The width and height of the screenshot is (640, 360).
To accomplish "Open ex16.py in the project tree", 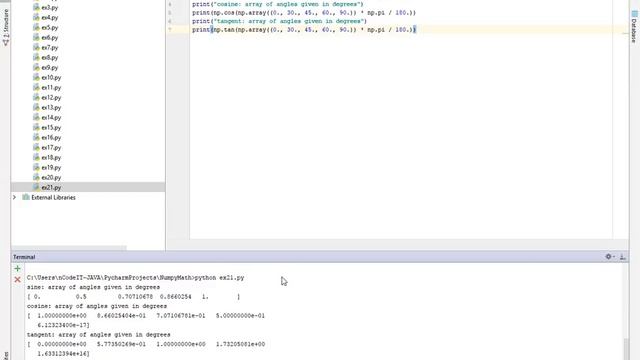I will point(51,138).
